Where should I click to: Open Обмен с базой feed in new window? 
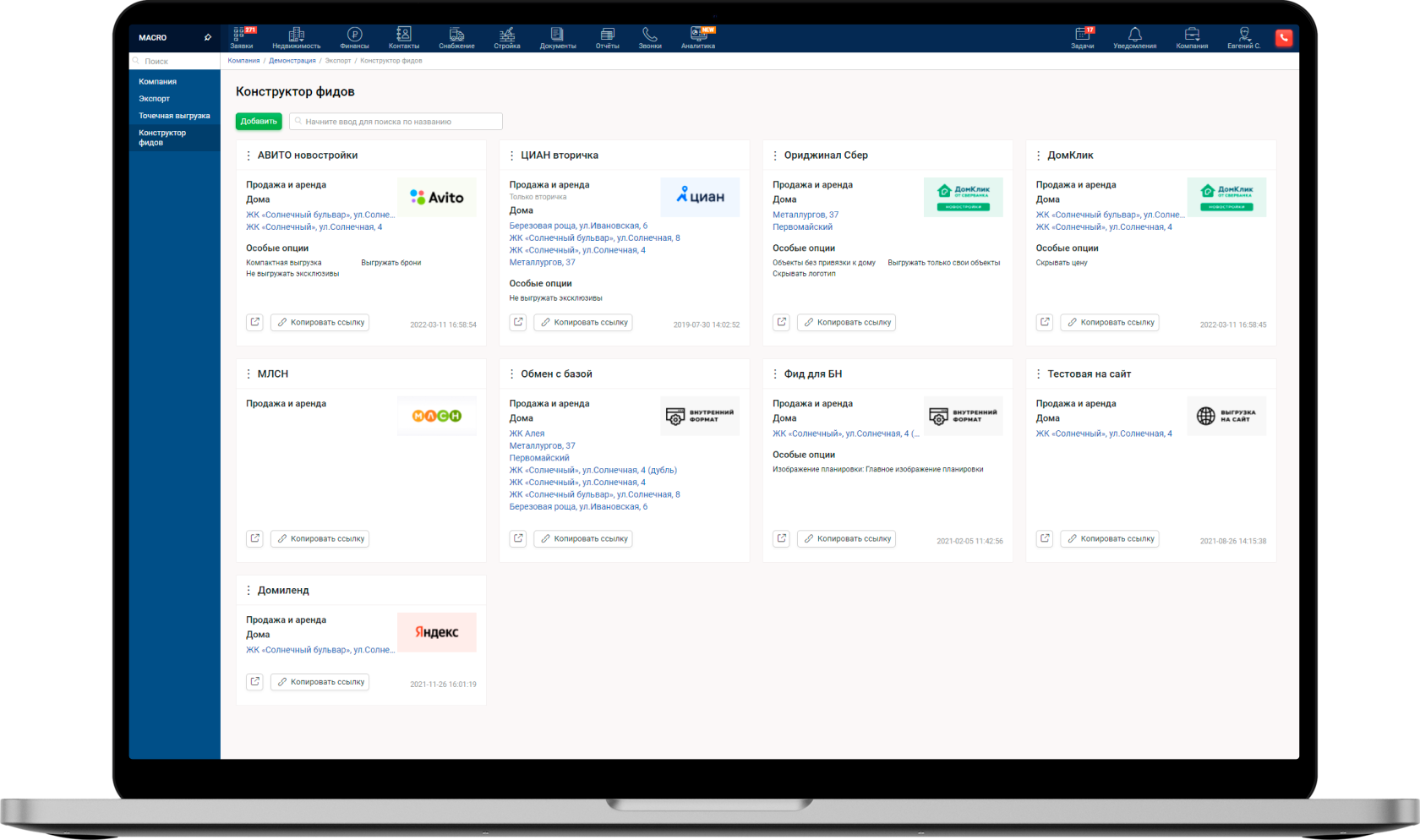click(518, 538)
